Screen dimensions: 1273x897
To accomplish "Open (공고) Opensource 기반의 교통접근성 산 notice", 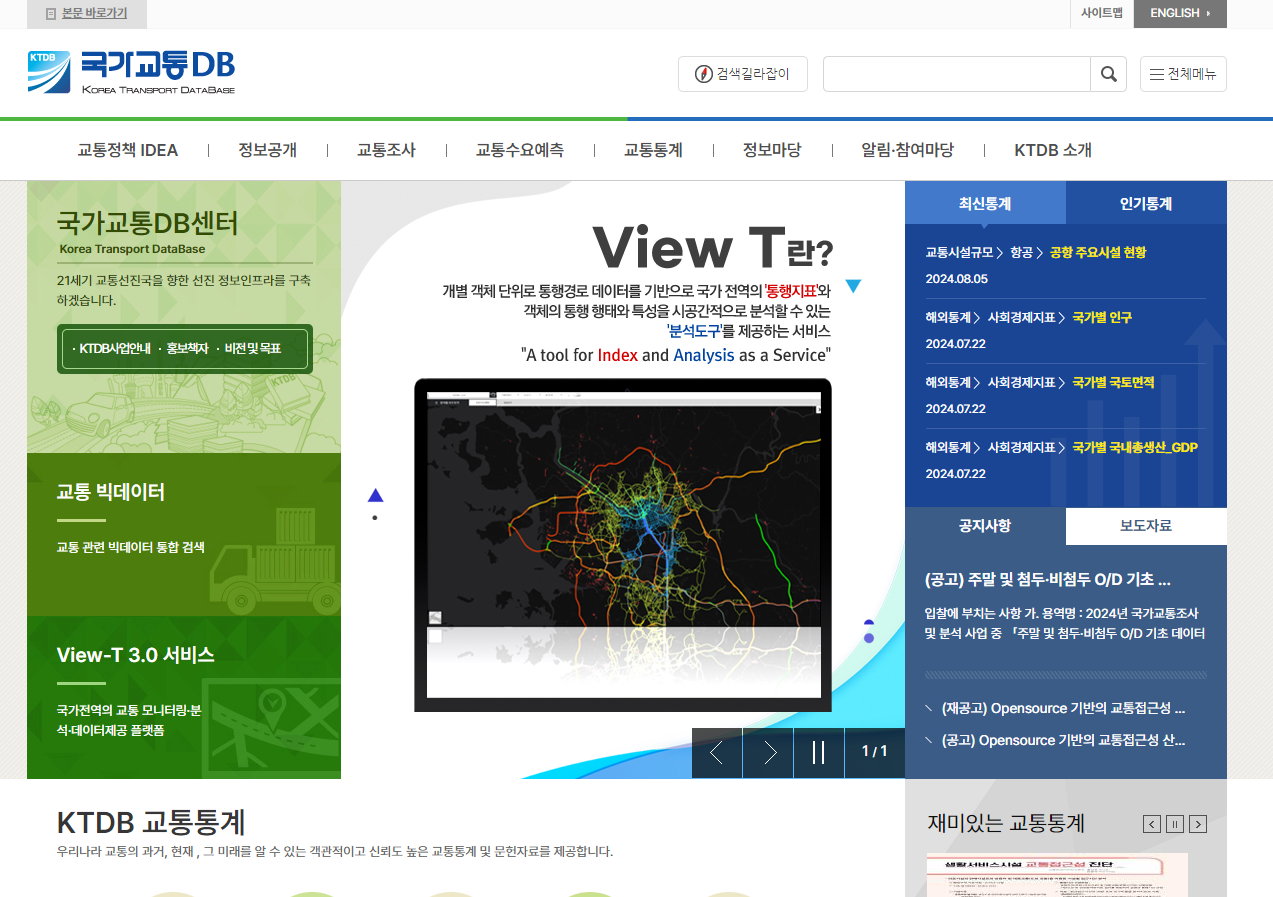I will [x=1062, y=740].
